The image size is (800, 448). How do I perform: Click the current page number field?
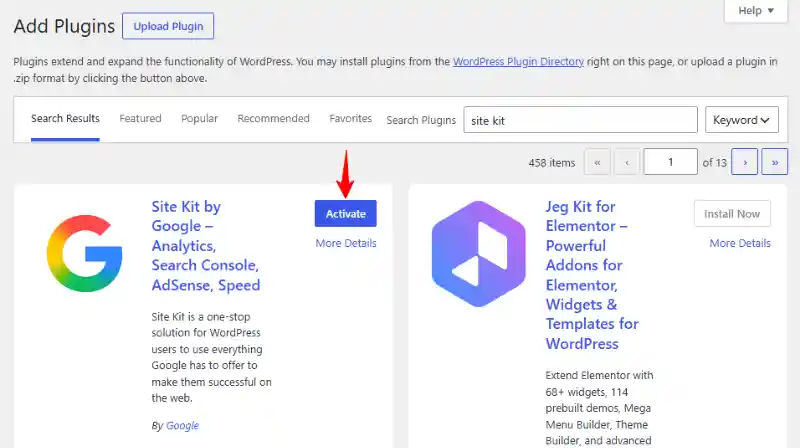click(x=670, y=162)
